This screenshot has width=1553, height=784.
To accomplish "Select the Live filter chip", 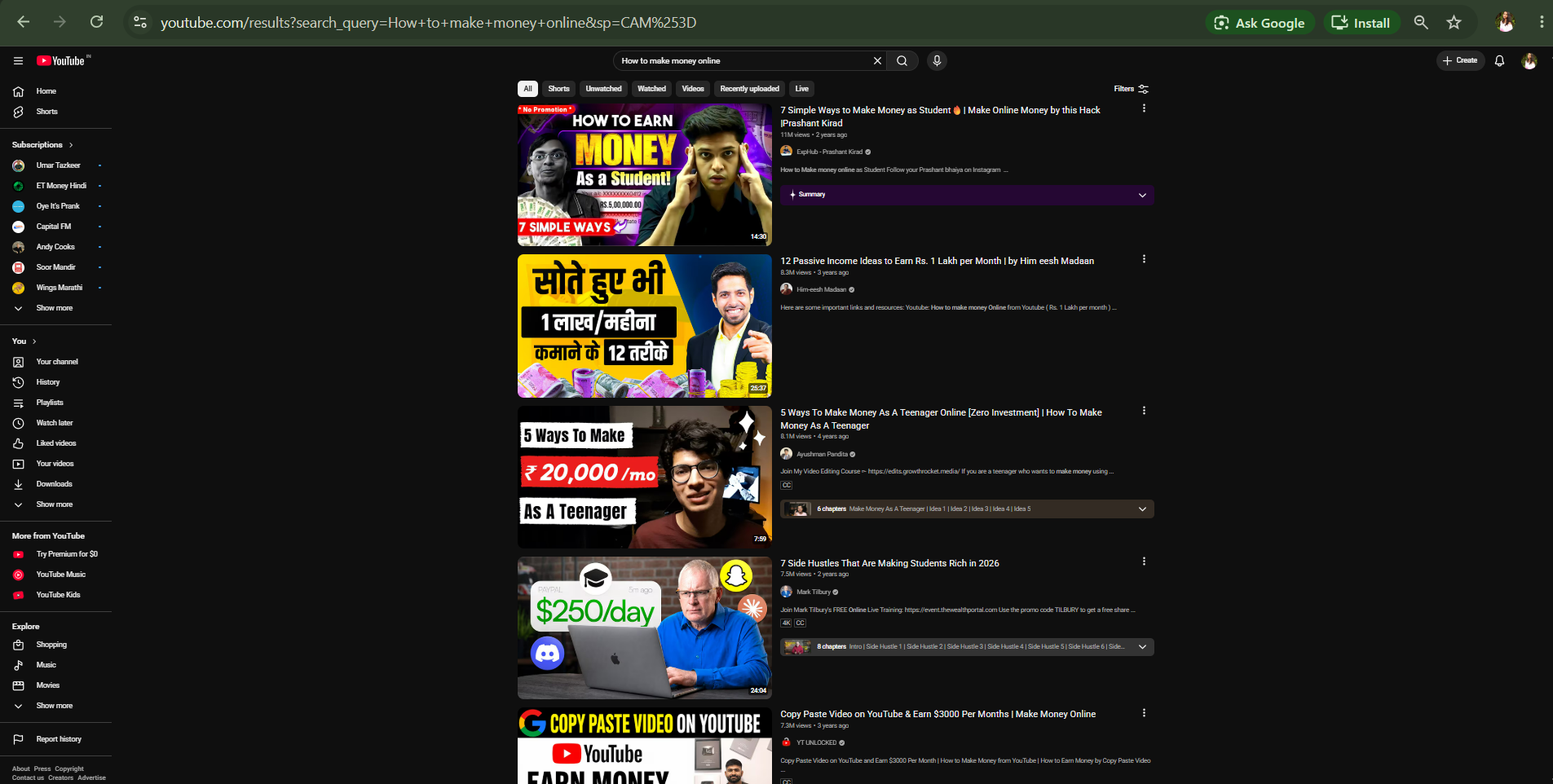I will pos(802,89).
